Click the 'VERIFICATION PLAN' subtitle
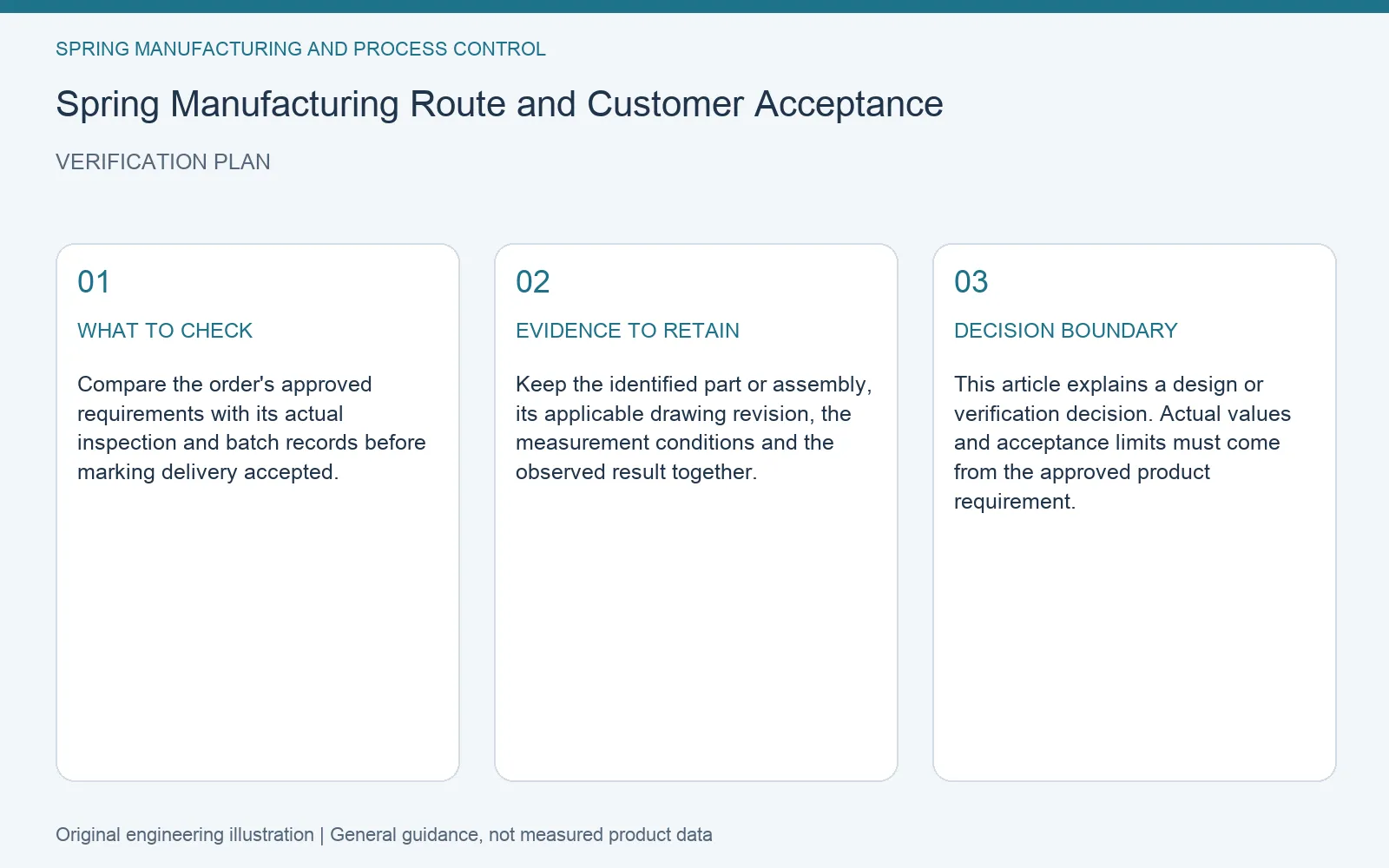1389x868 pixels. 163,162
